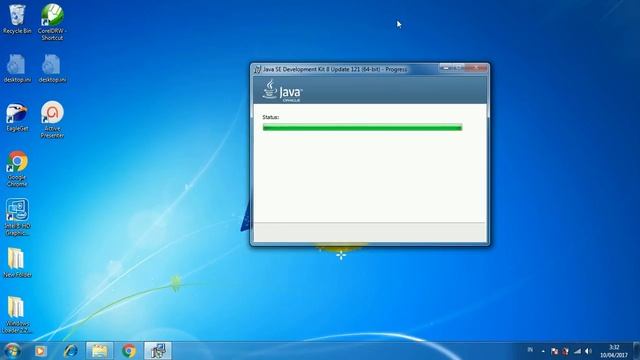Screen dimensions: 640x360
Task: Open the Recycle Bin desktop icon
Action: tap(17, 19)
